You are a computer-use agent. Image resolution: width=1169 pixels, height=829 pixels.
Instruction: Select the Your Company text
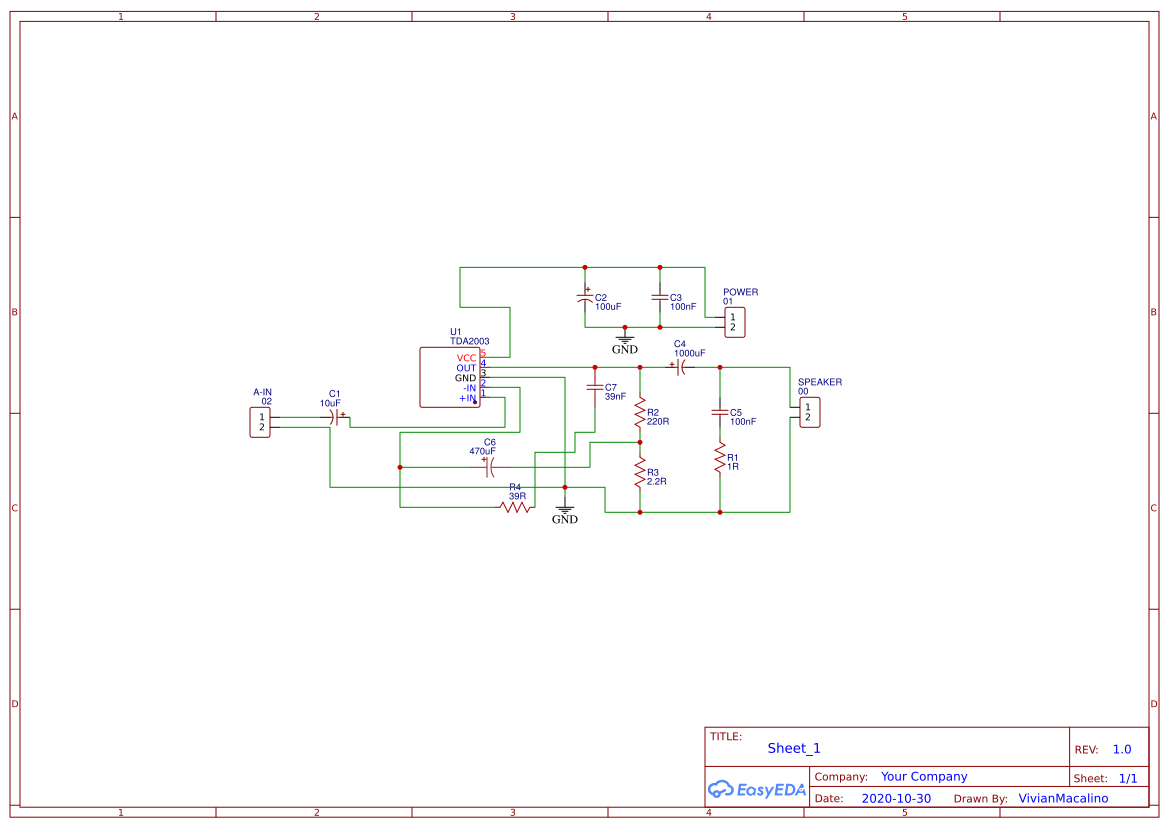924,777
